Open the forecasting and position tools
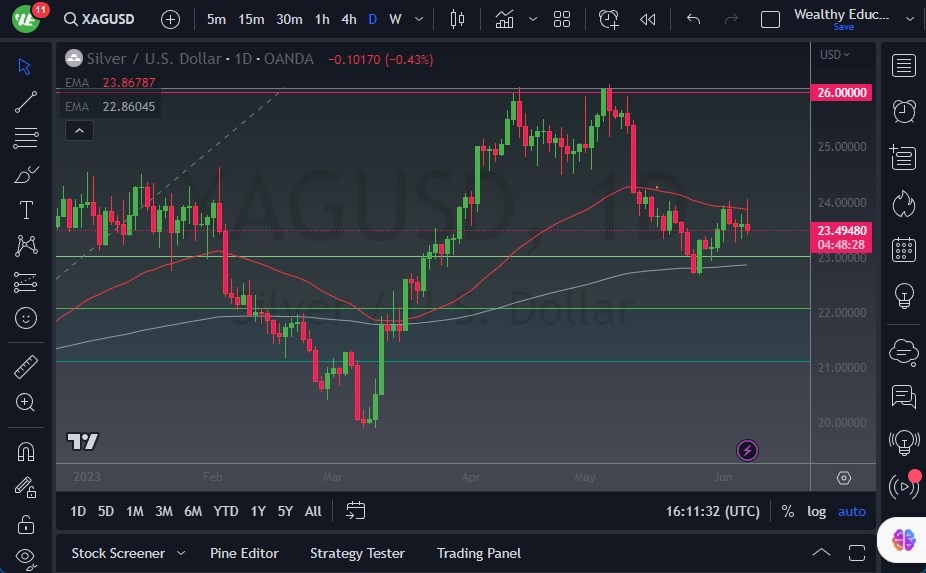 tap(25, 282)
